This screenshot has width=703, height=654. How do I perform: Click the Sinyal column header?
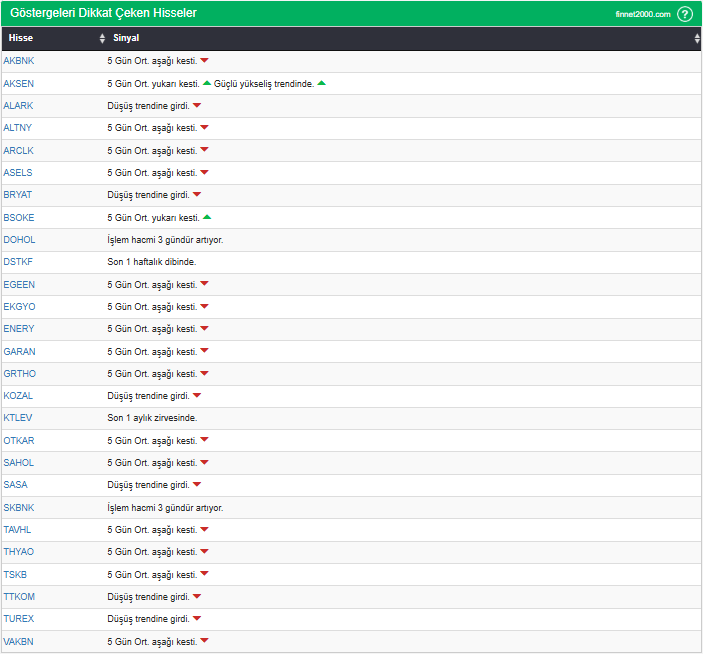[126, 38]
